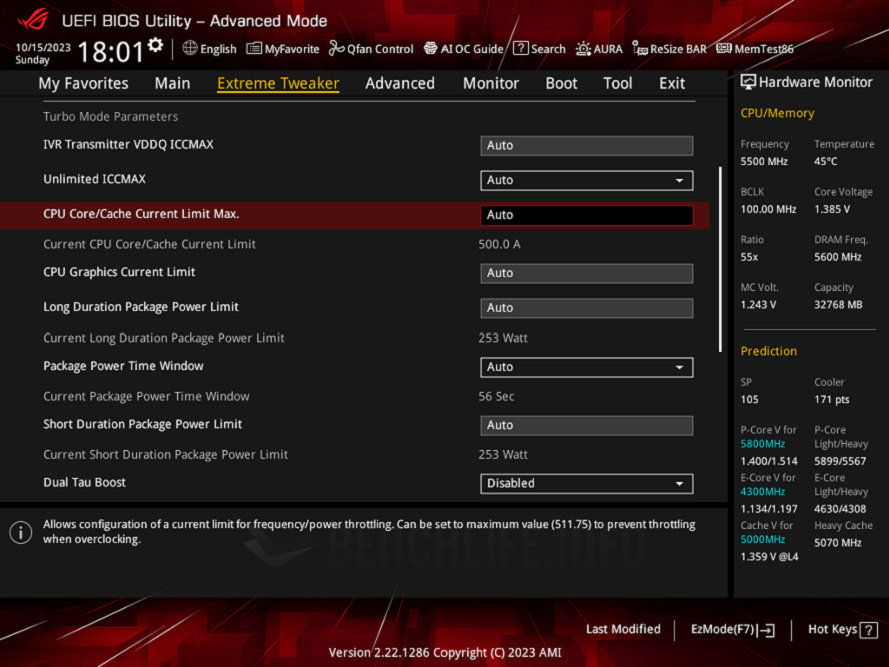Click the 56 Sec time window value
This screenshot has width=889, height=667.
click(x=496, y=396)
